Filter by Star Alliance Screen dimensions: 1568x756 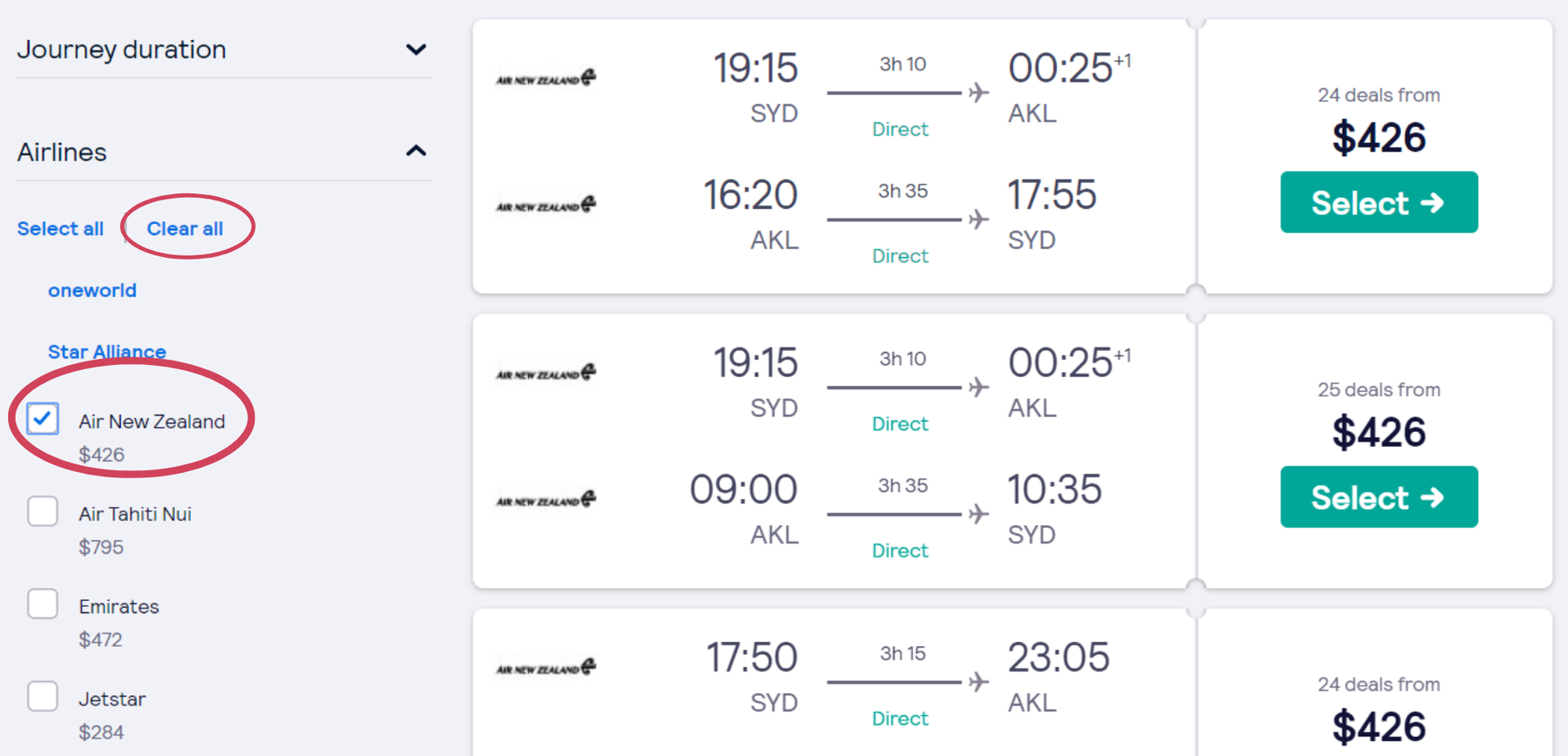pos(107,352)
